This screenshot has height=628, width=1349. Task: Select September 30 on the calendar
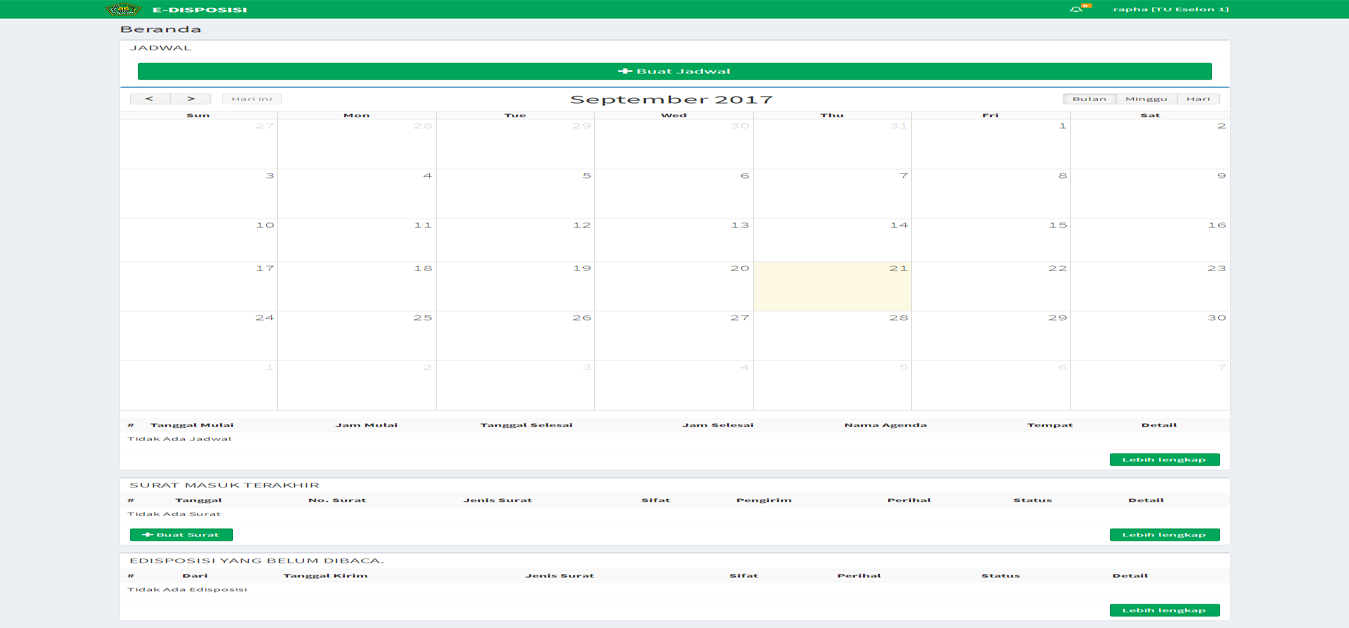1149,336
